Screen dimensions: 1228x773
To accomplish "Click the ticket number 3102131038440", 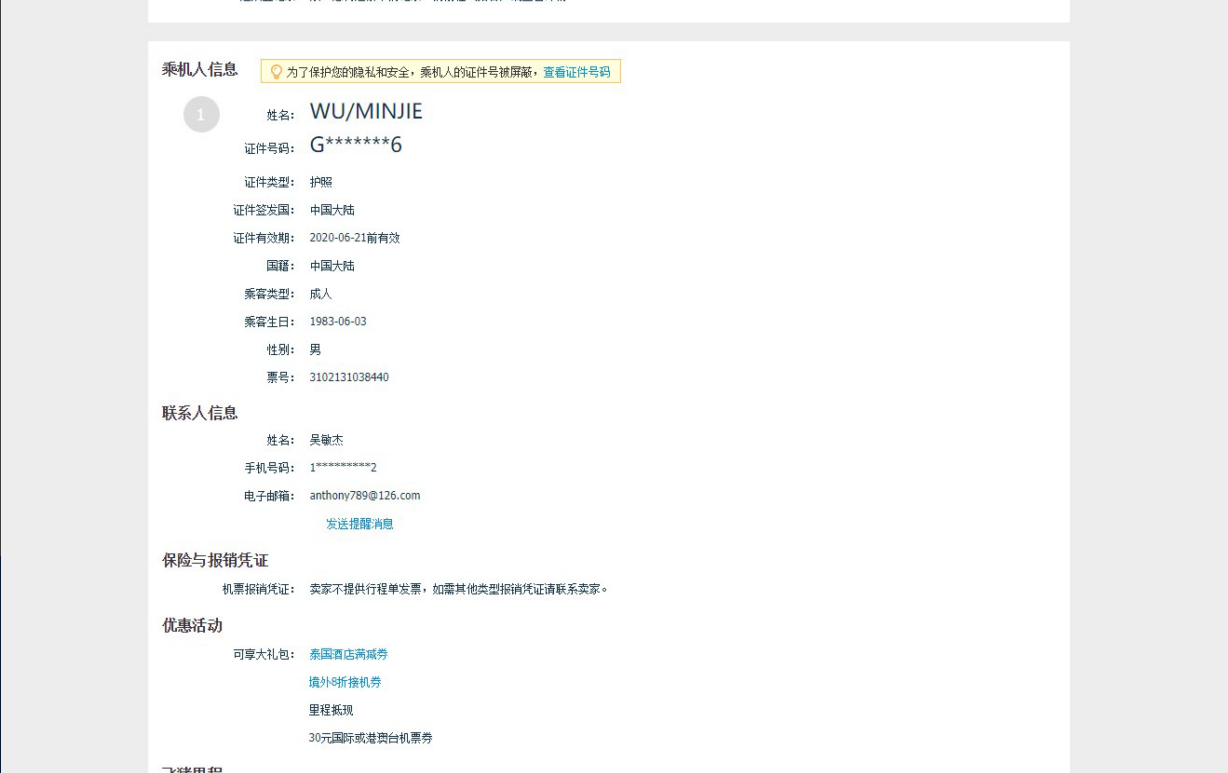I will [x=349, y=378].
